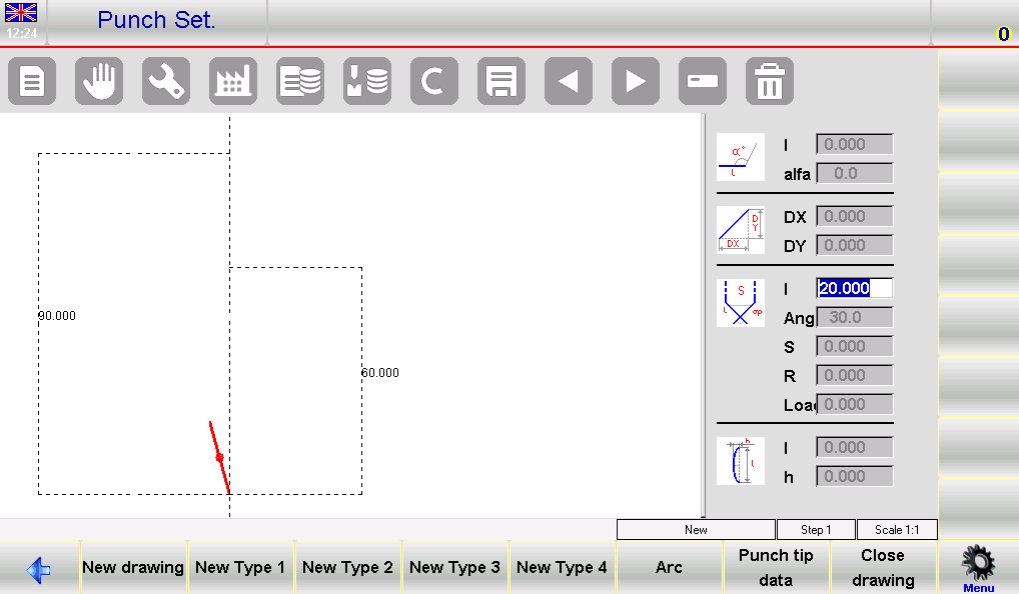
Task: Edit the highlighted length value 20.000
Action: [x=852, y=288]
